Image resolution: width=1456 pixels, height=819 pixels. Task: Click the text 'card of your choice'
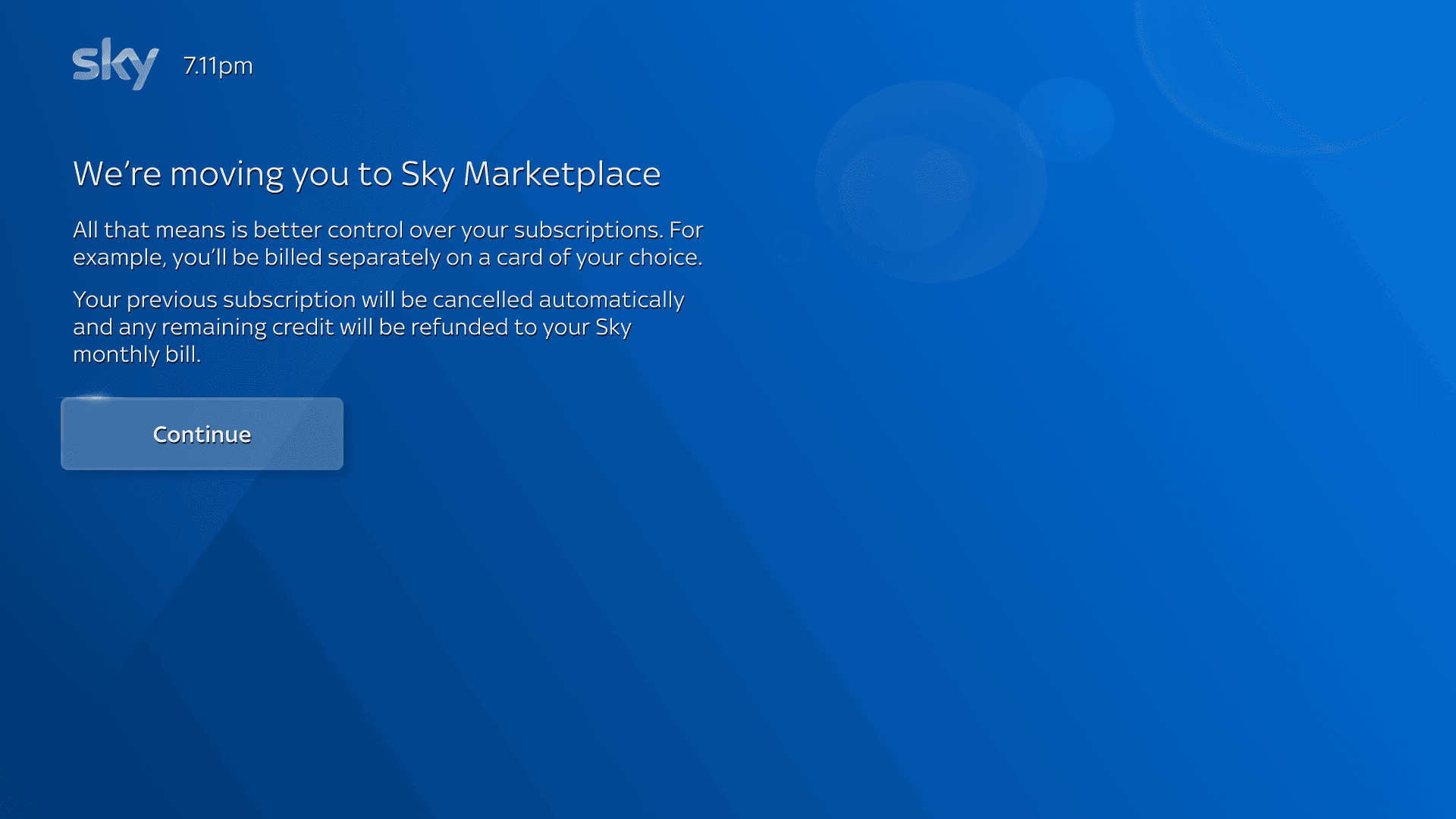point(598,257)
